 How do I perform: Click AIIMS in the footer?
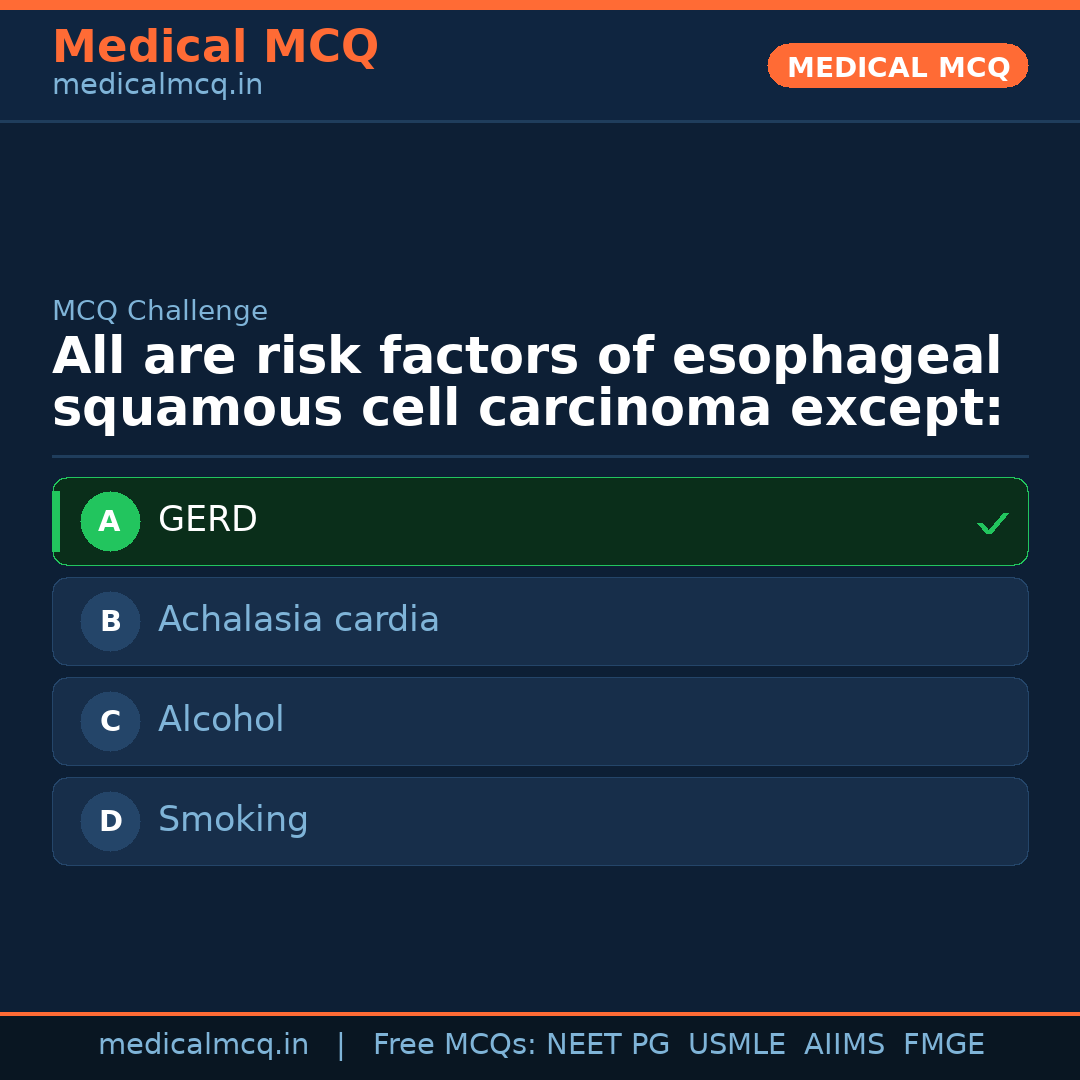844,1045
